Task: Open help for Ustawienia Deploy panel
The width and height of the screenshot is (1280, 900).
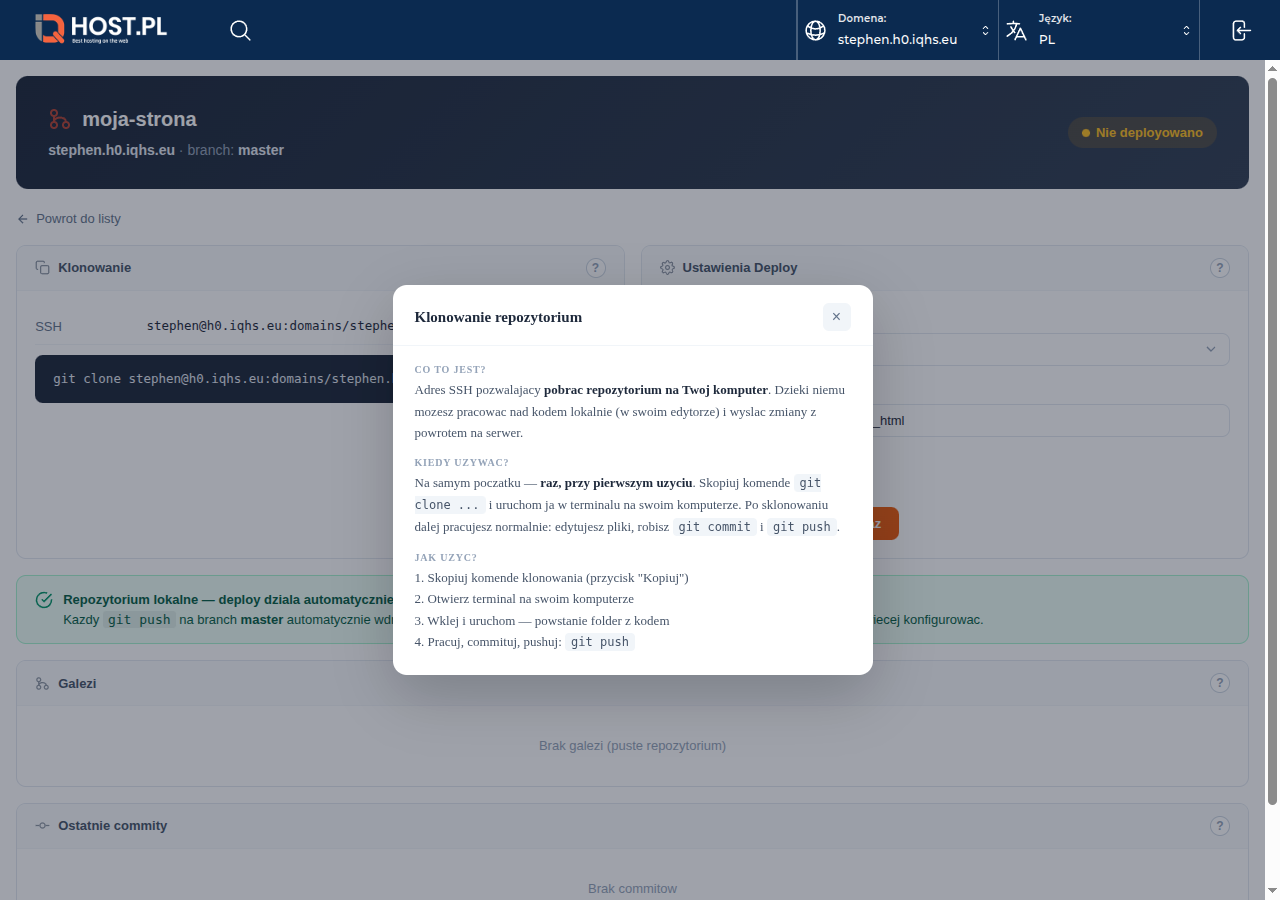Action: (x=1219, y=268)
